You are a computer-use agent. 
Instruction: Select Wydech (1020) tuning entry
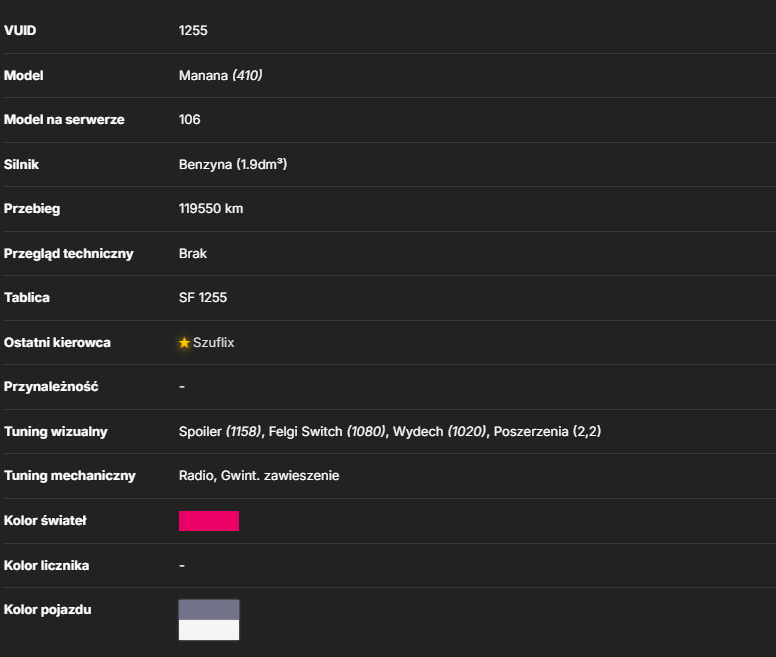point(439,431)
